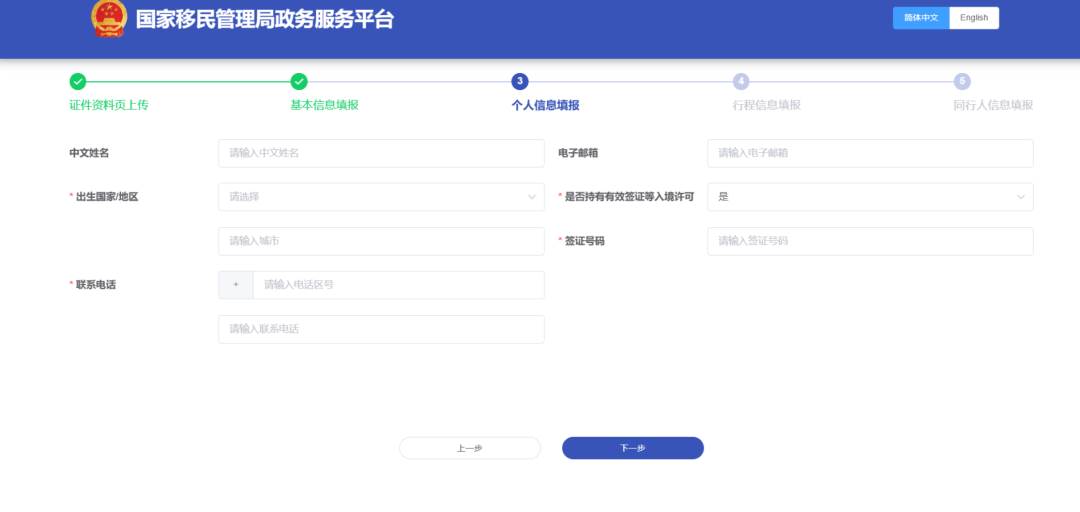Click the plus prefix in phone field

point(236,285)
